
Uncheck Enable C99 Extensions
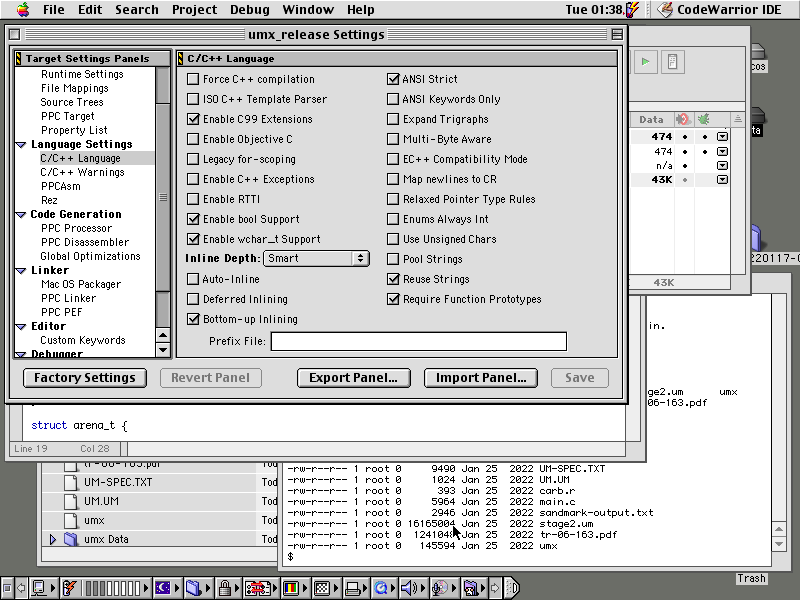pyautogui.click(x=193, y=119)
